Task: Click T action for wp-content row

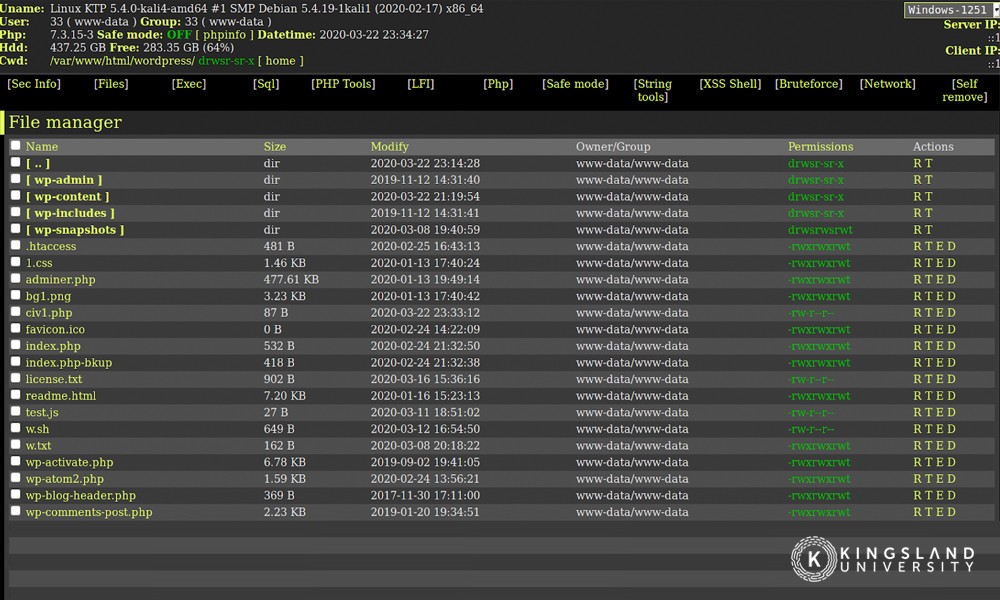Action: 929,196
